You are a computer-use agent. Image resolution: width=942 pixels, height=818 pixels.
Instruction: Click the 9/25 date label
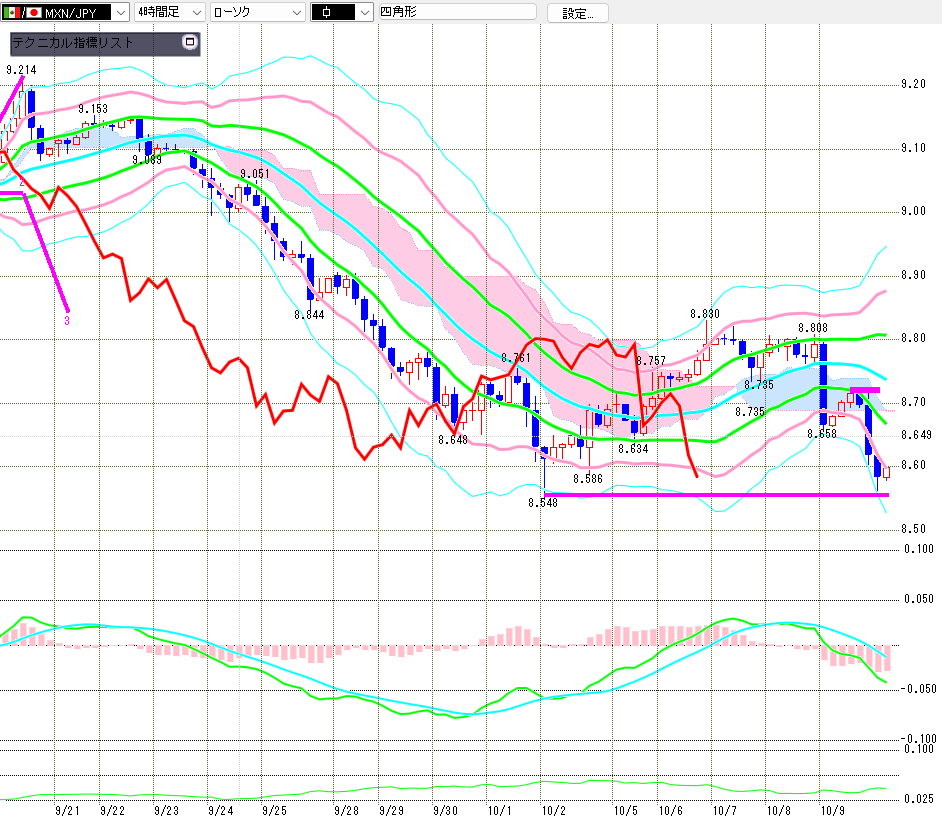pyautogui.click(x=275, y=811)
